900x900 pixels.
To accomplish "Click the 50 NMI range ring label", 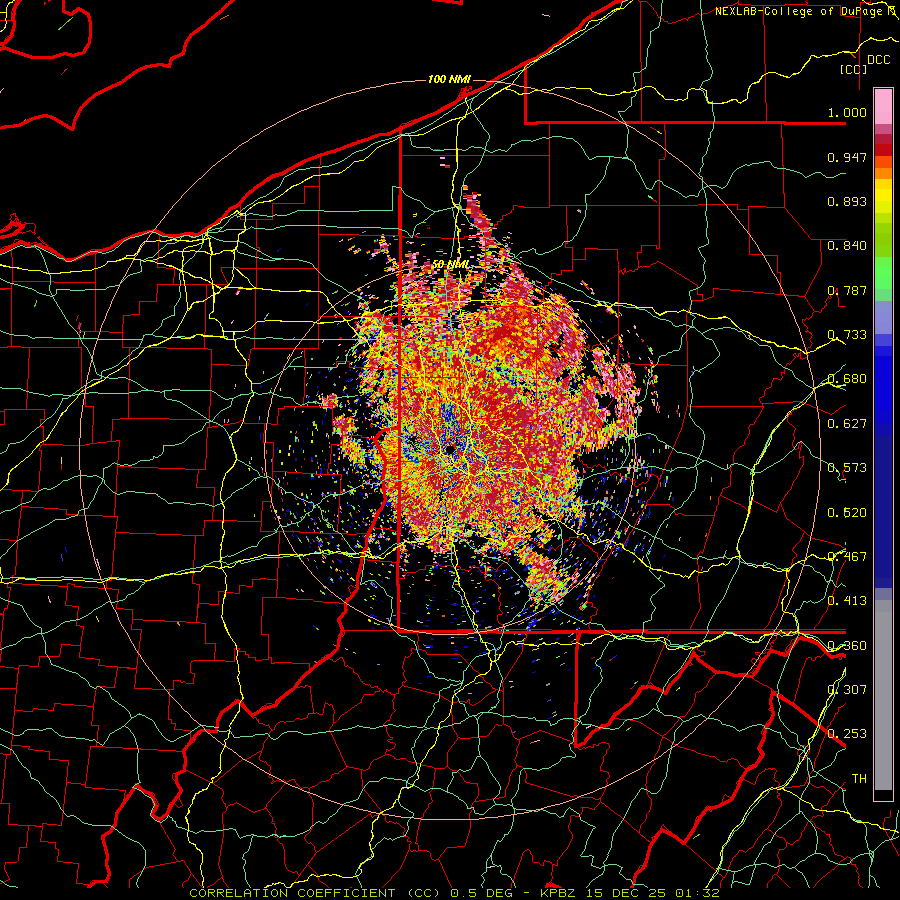I will click(451, 265).
